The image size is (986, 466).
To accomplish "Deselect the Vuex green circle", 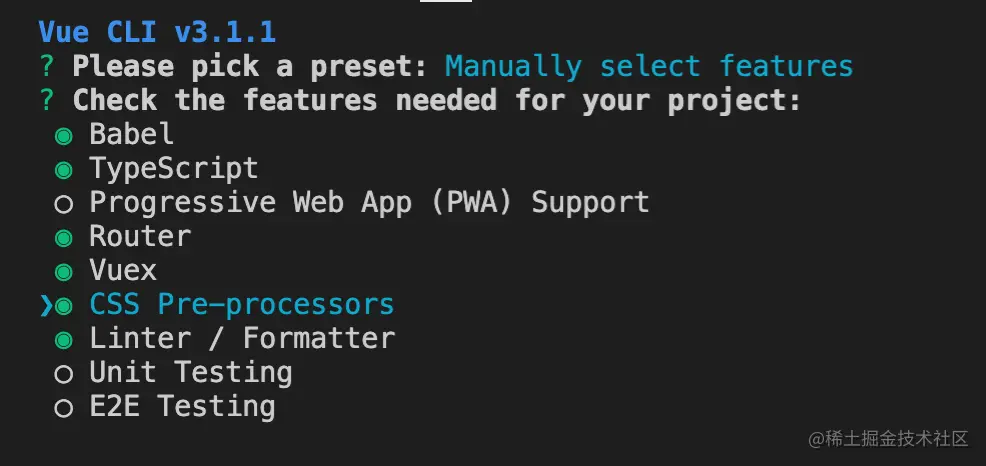I will tap(64, 272).
